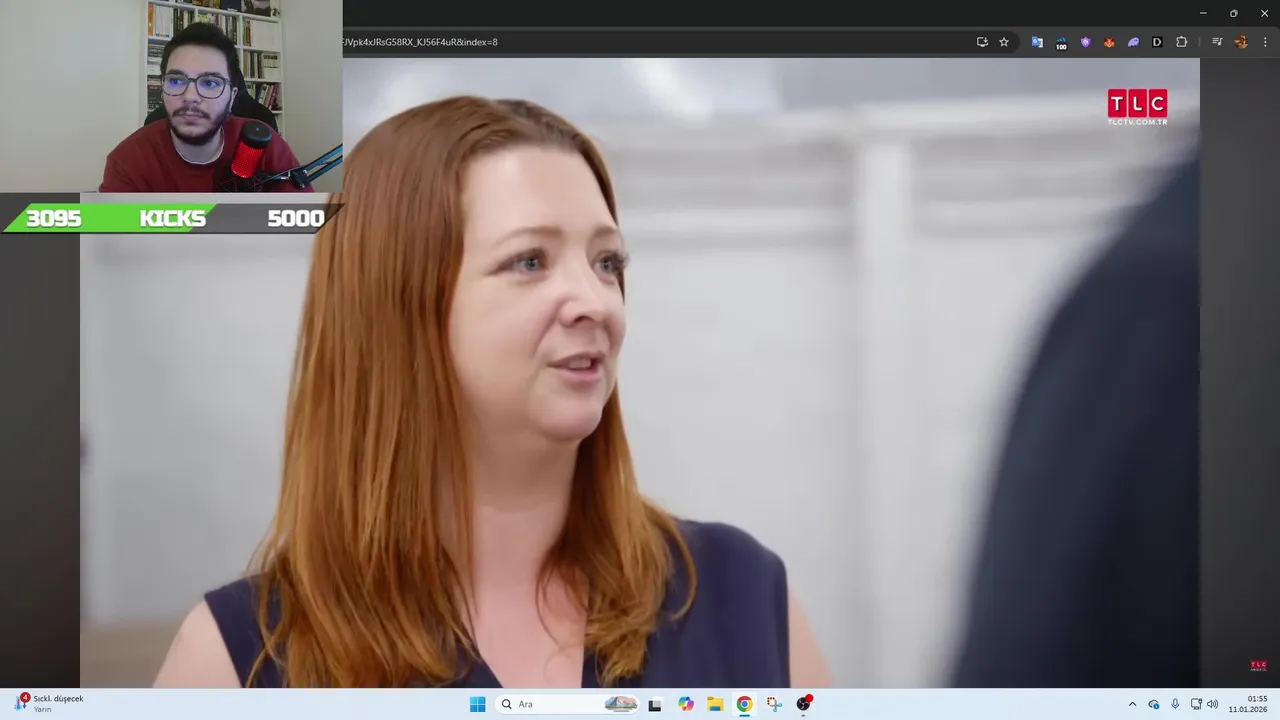Expand hidden system tray icons chevron
The width and height of the screenshot is (1280, 720).
click(x=1132, y=704)
